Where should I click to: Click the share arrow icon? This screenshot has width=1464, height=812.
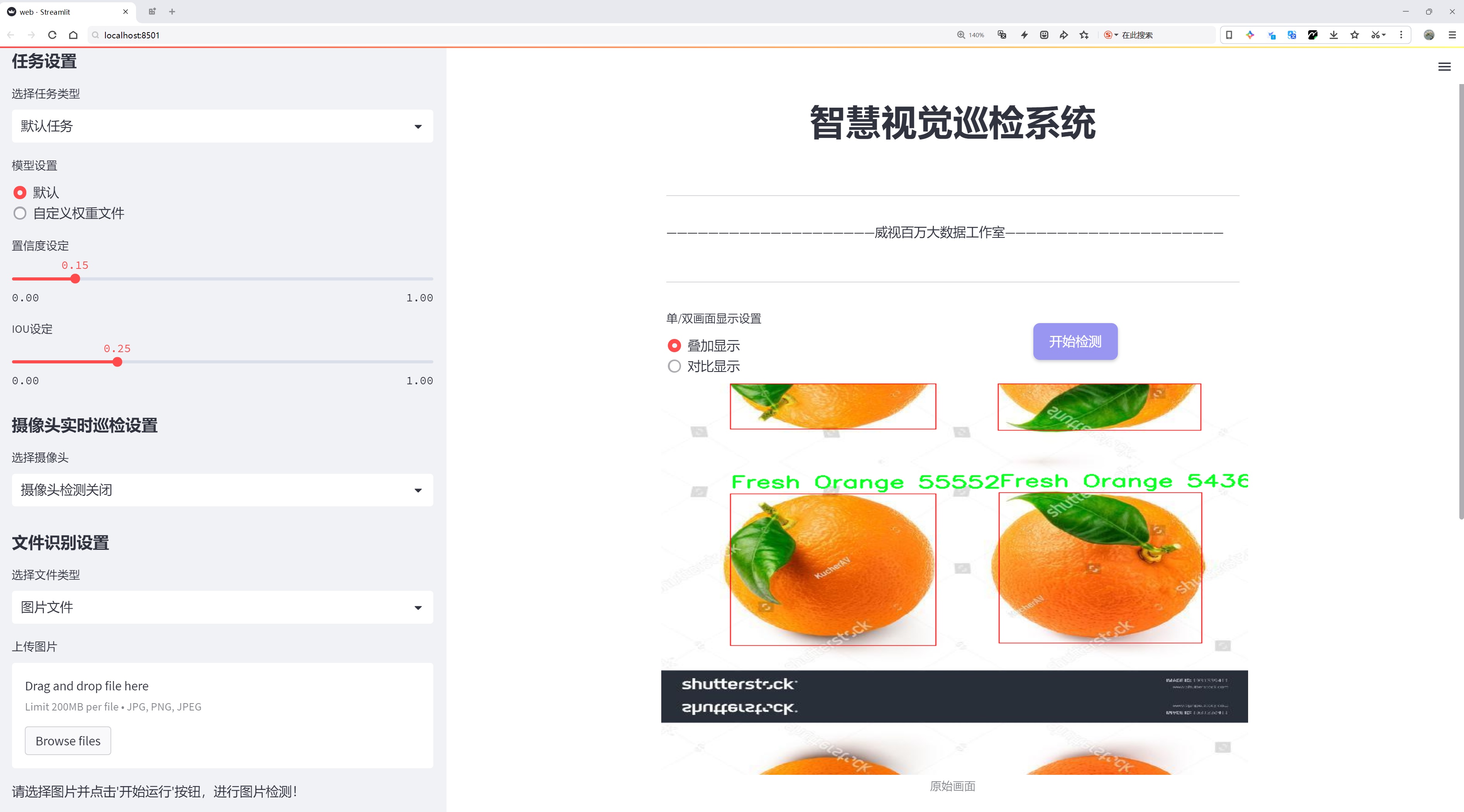(1064, 34)
